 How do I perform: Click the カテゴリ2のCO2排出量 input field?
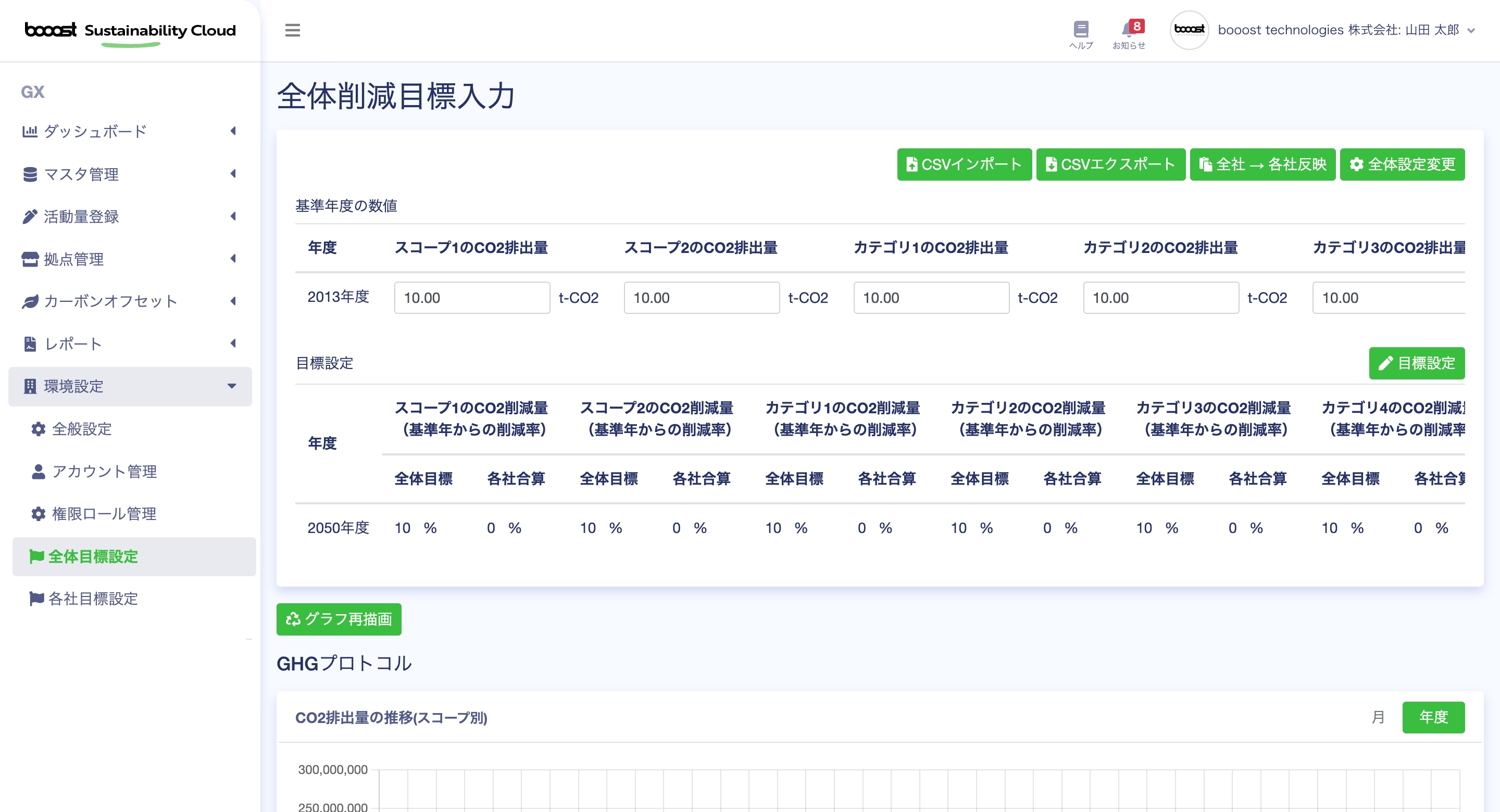[x=1161, y=298]
